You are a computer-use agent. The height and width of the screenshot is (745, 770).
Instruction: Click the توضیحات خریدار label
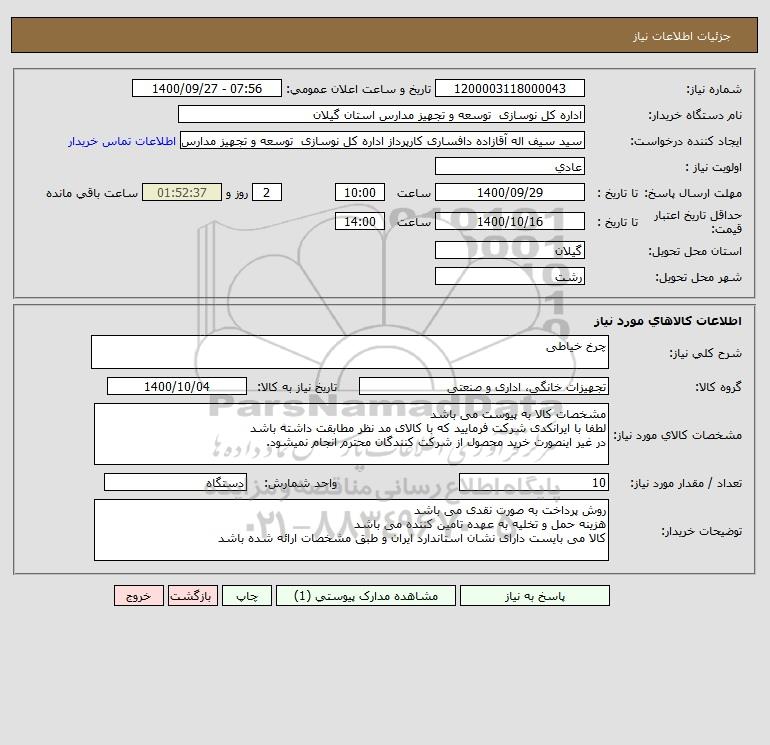(702, 531)
